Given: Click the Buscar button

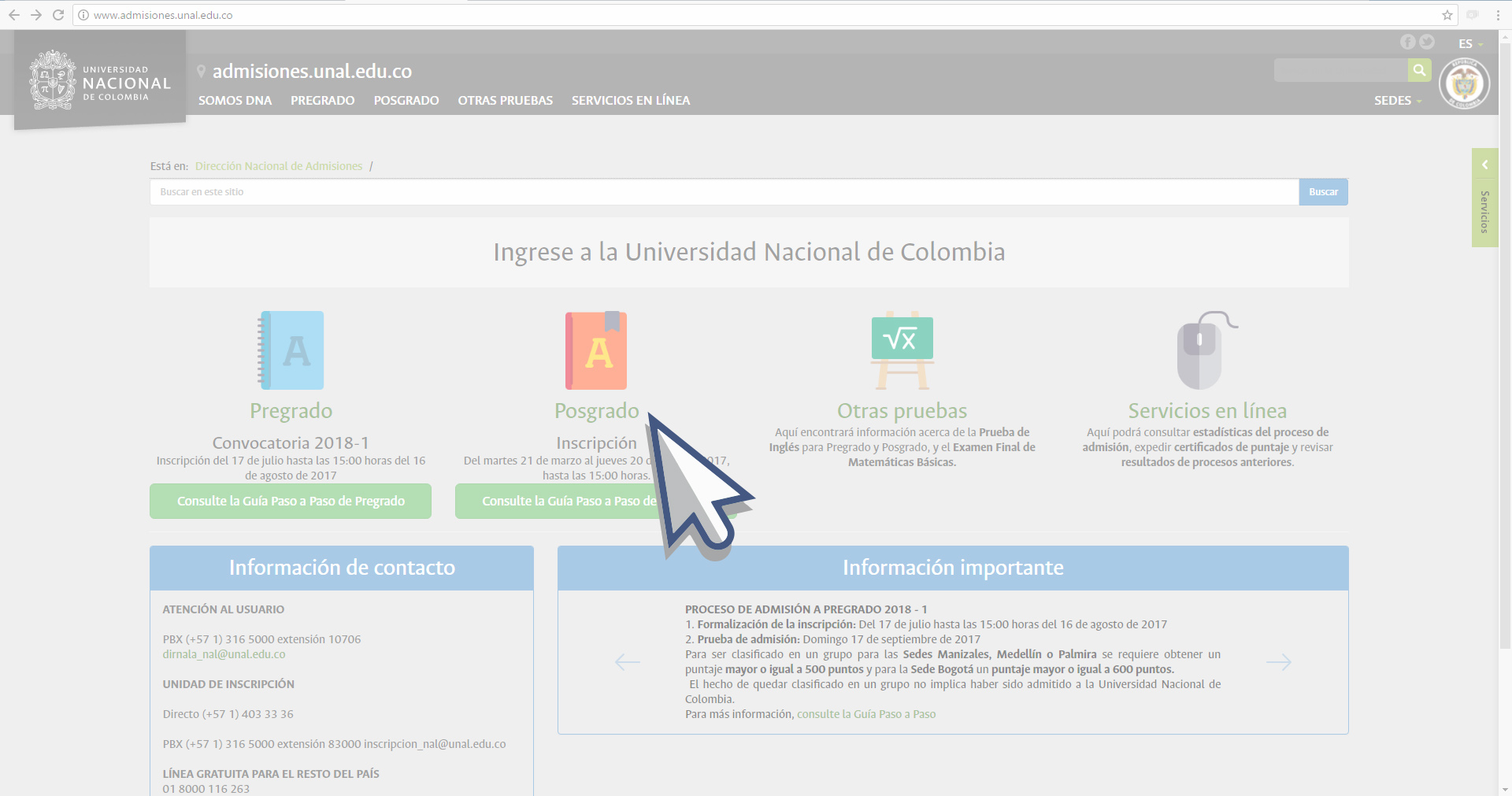Looking at the screenshot, I should point(1323,192).
